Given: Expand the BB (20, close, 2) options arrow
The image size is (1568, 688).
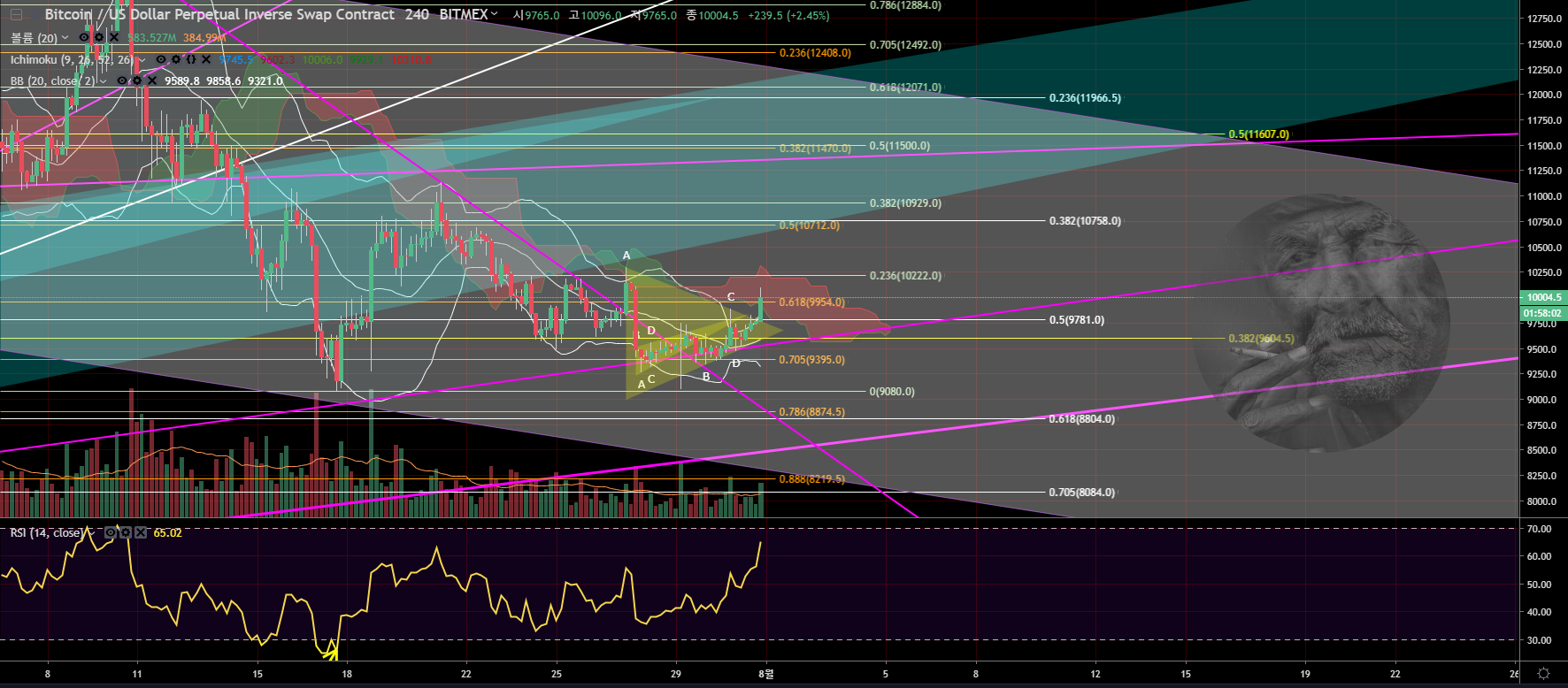Looking at the screenshot, I should click(x=104, y=81).
